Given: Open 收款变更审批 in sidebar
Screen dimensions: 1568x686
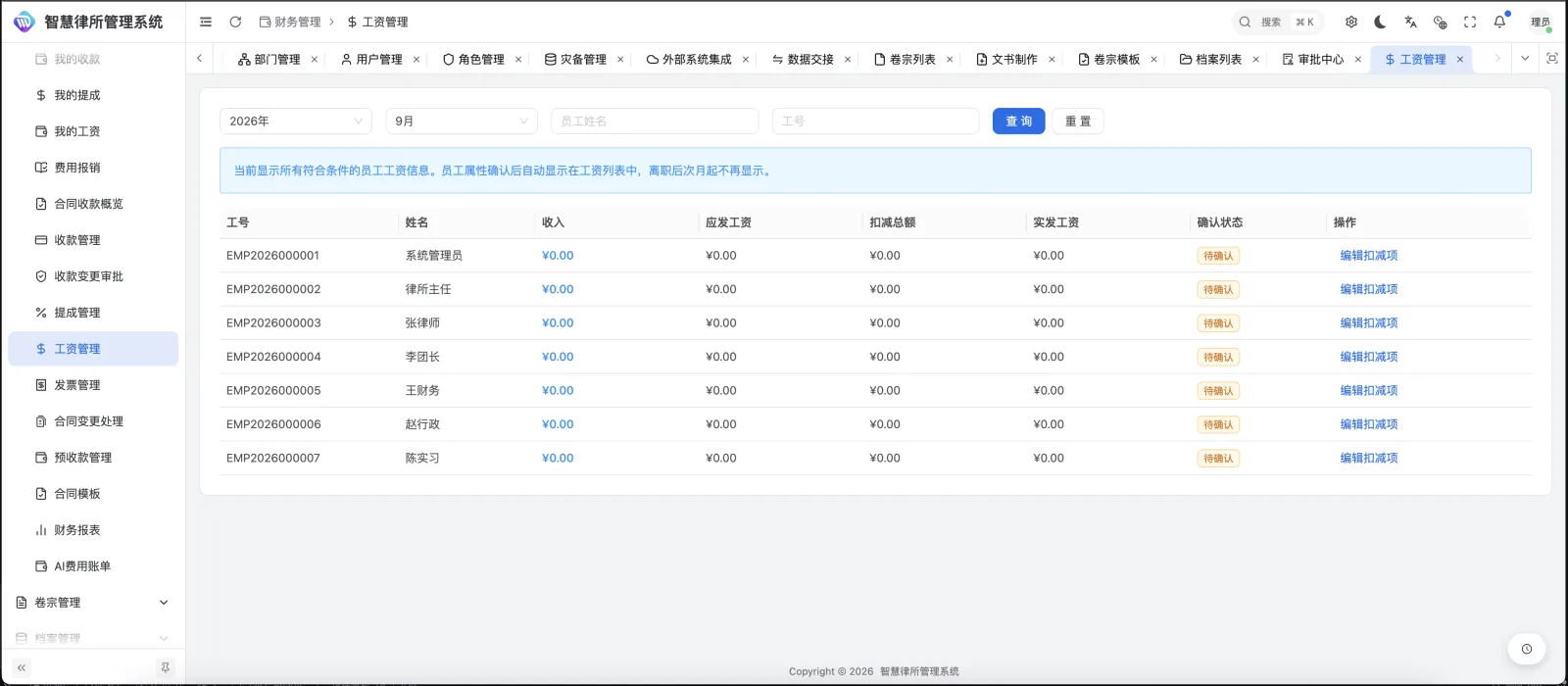Looking at the screenshot, I should pos(93,276).
